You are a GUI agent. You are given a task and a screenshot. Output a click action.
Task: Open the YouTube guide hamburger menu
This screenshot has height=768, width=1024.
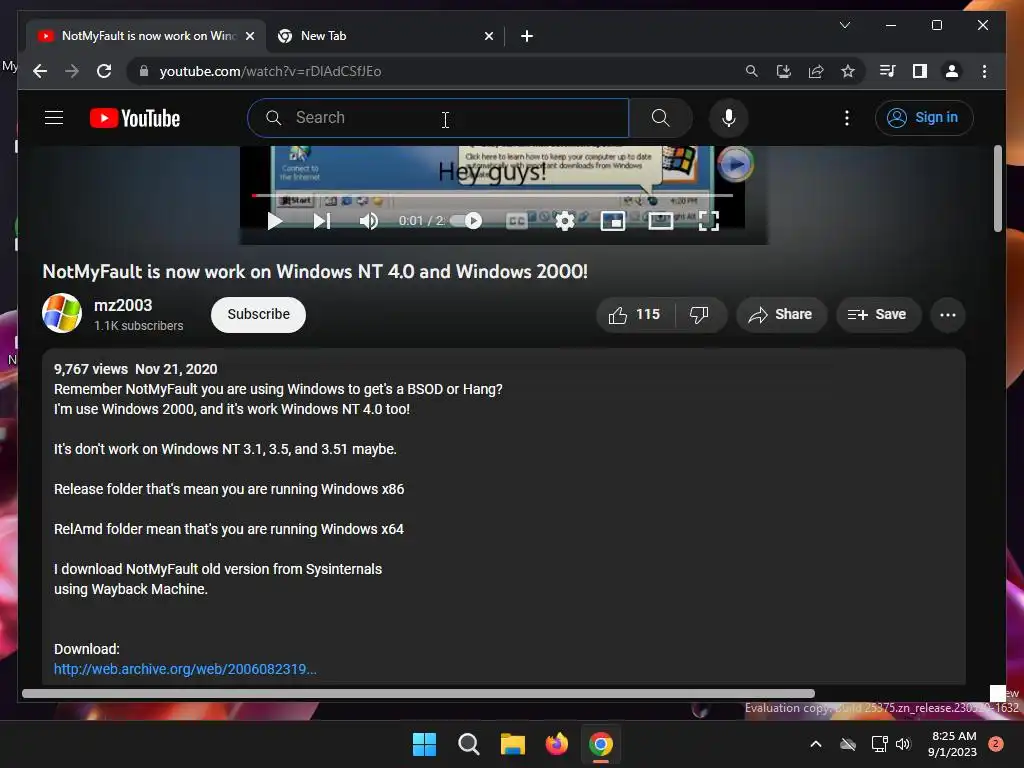click(54, 118)
